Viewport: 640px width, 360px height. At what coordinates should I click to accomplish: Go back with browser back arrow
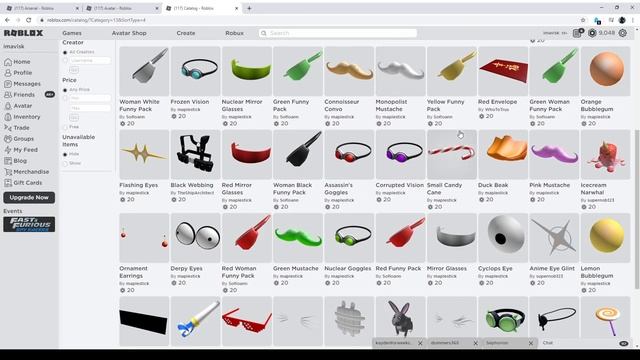(7, 20)
